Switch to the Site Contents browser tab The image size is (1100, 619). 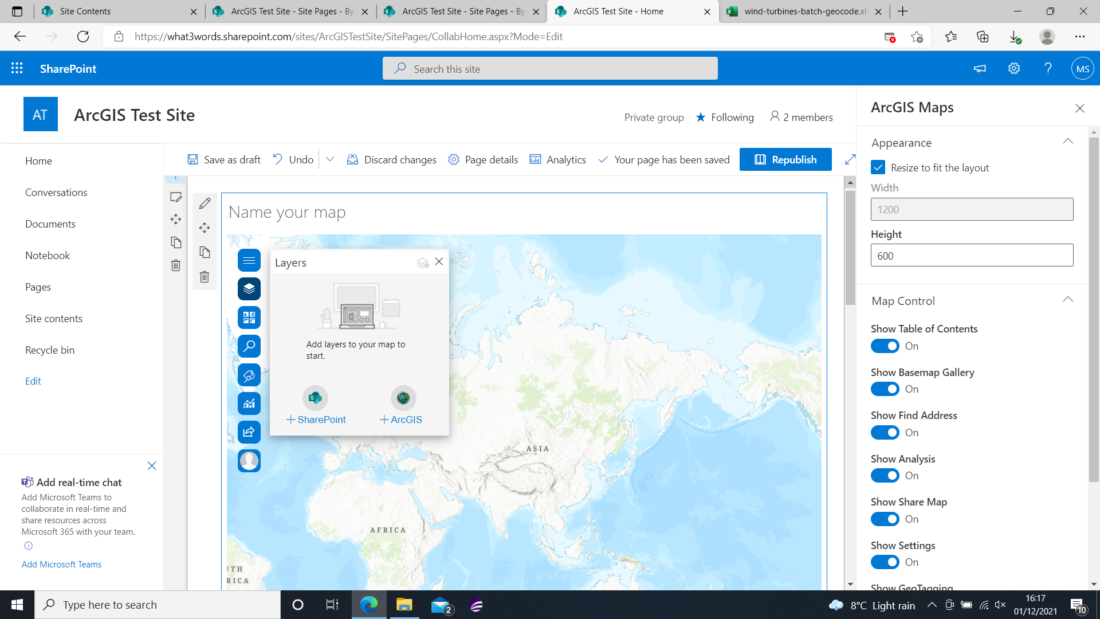pos(118,11)
